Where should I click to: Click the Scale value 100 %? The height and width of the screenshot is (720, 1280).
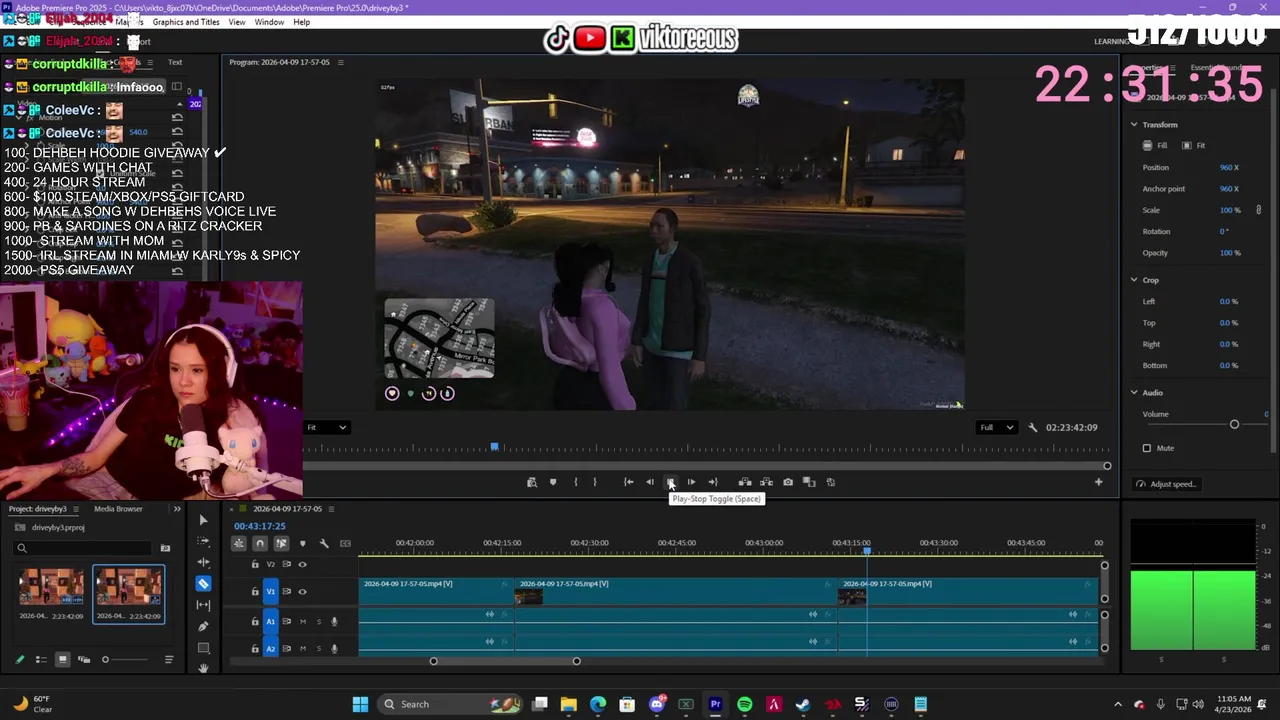click(x=1230, y=210)
